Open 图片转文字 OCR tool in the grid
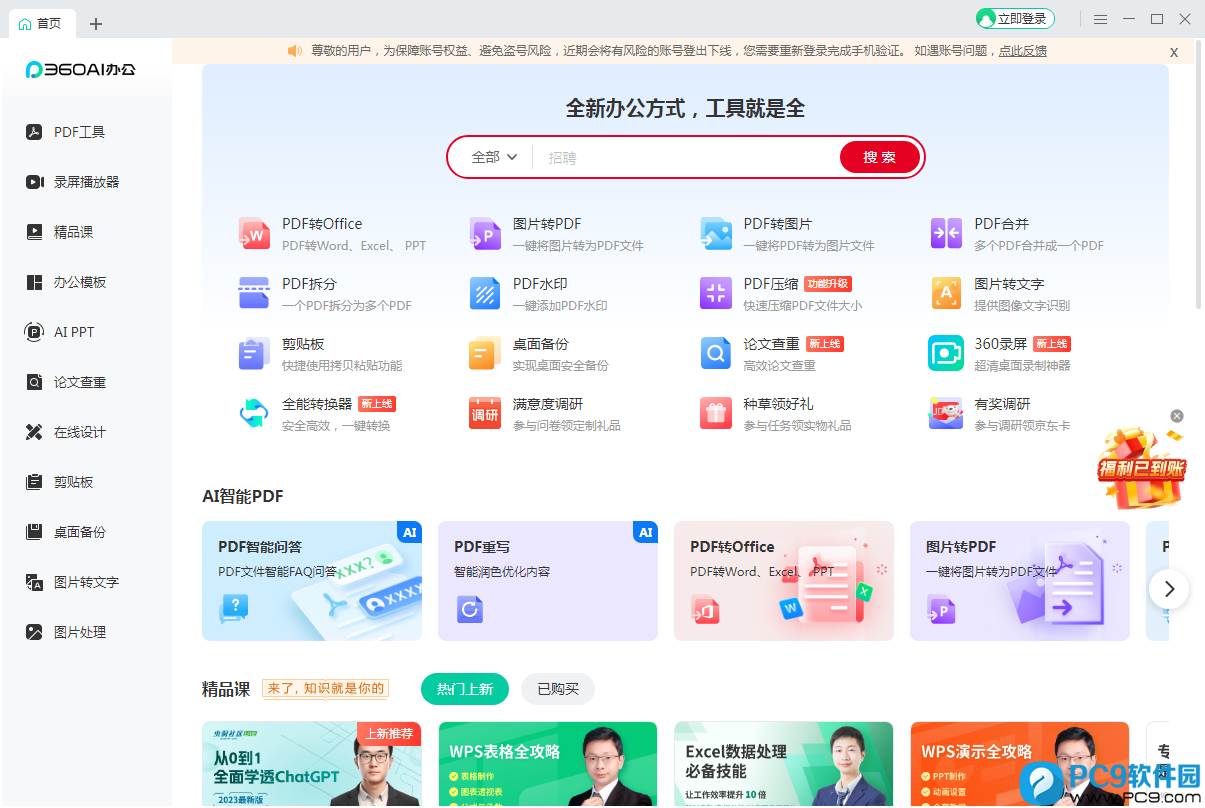The image size is (1205, 808). (x=946, y=293)
